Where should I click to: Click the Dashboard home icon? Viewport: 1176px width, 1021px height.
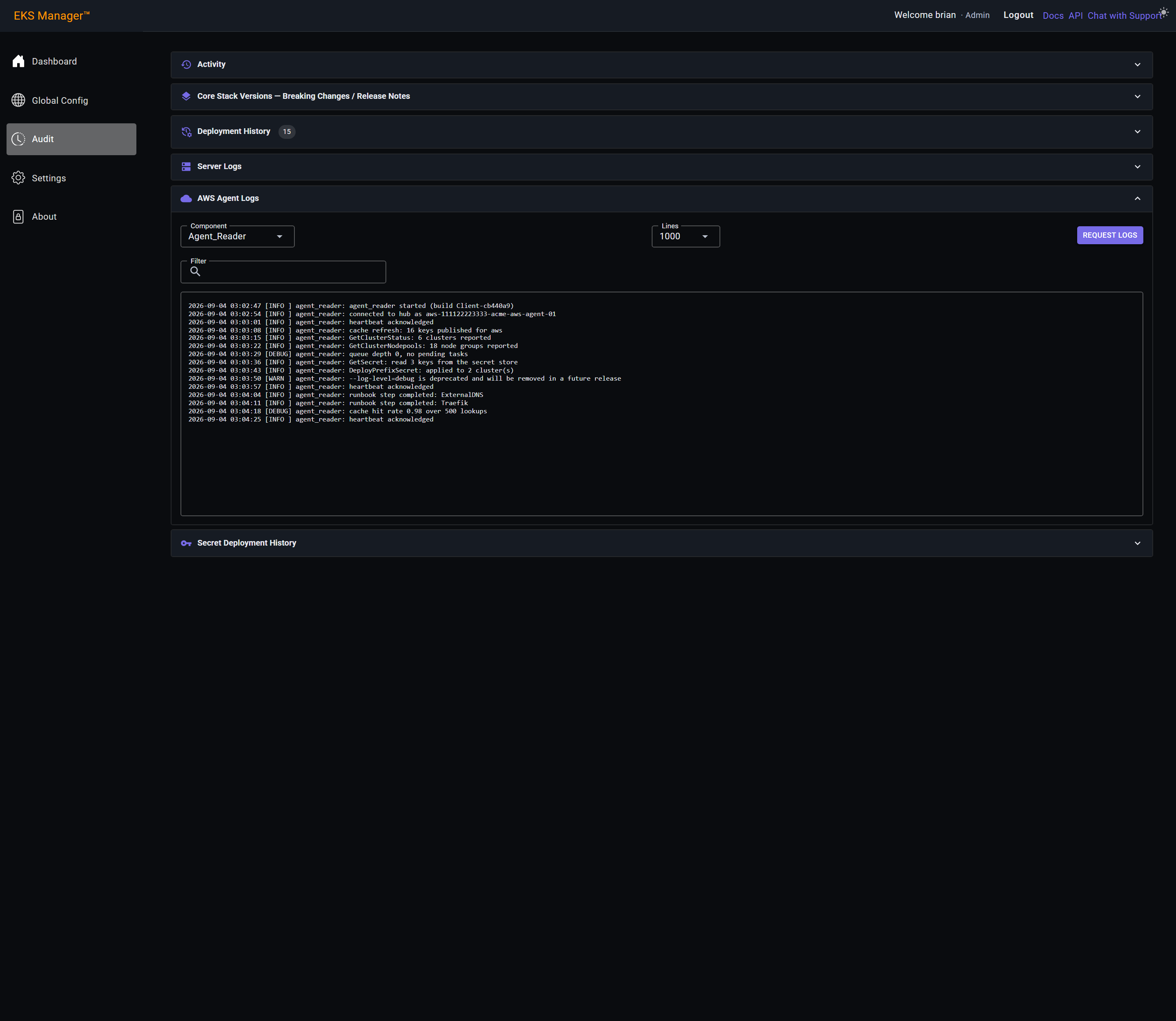tap(18, 61)
